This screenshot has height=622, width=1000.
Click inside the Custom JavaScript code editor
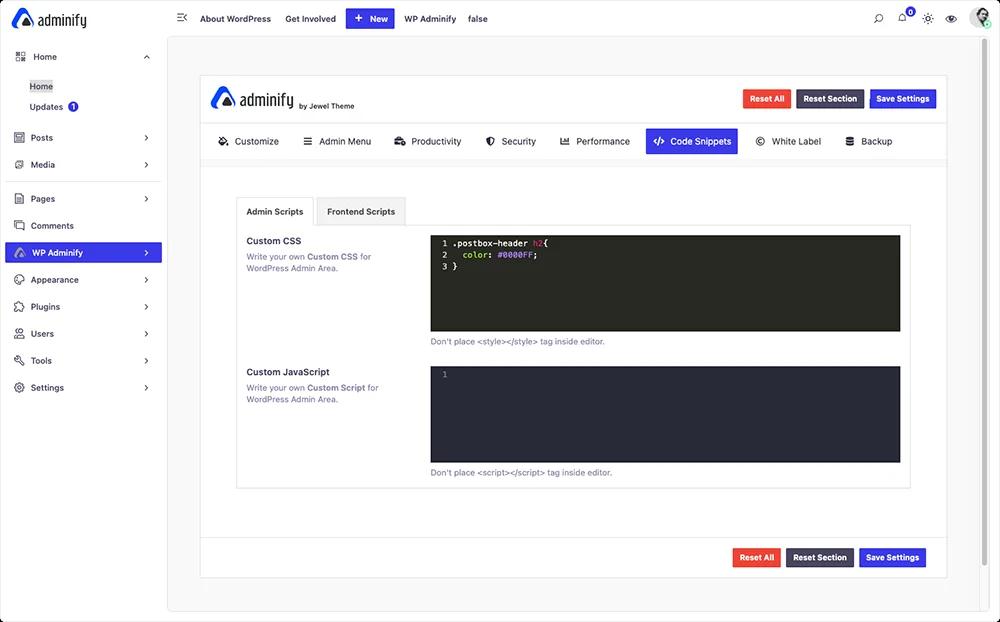665,414
